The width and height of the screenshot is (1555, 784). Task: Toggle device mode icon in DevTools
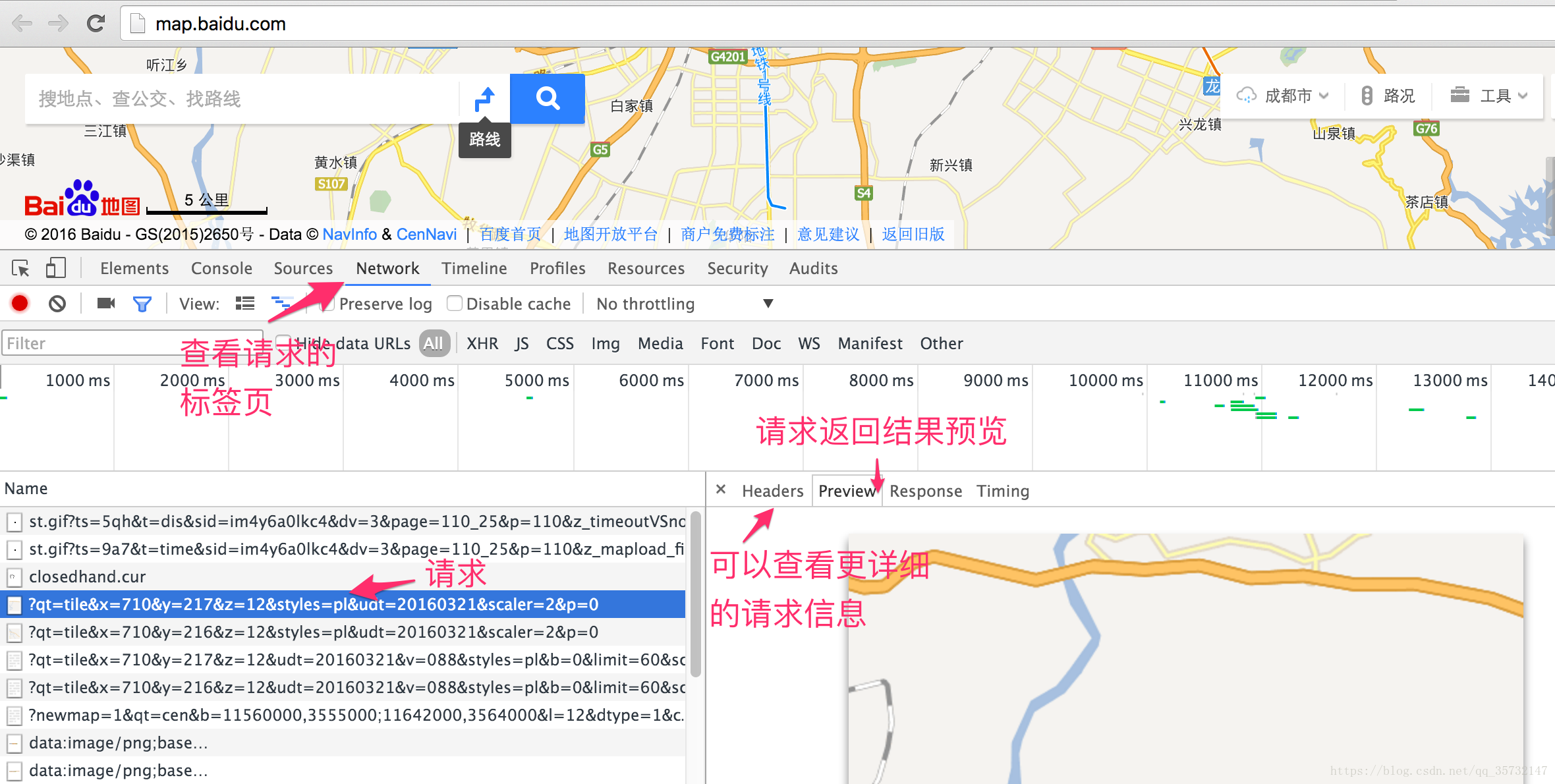[x=55, y=268]
